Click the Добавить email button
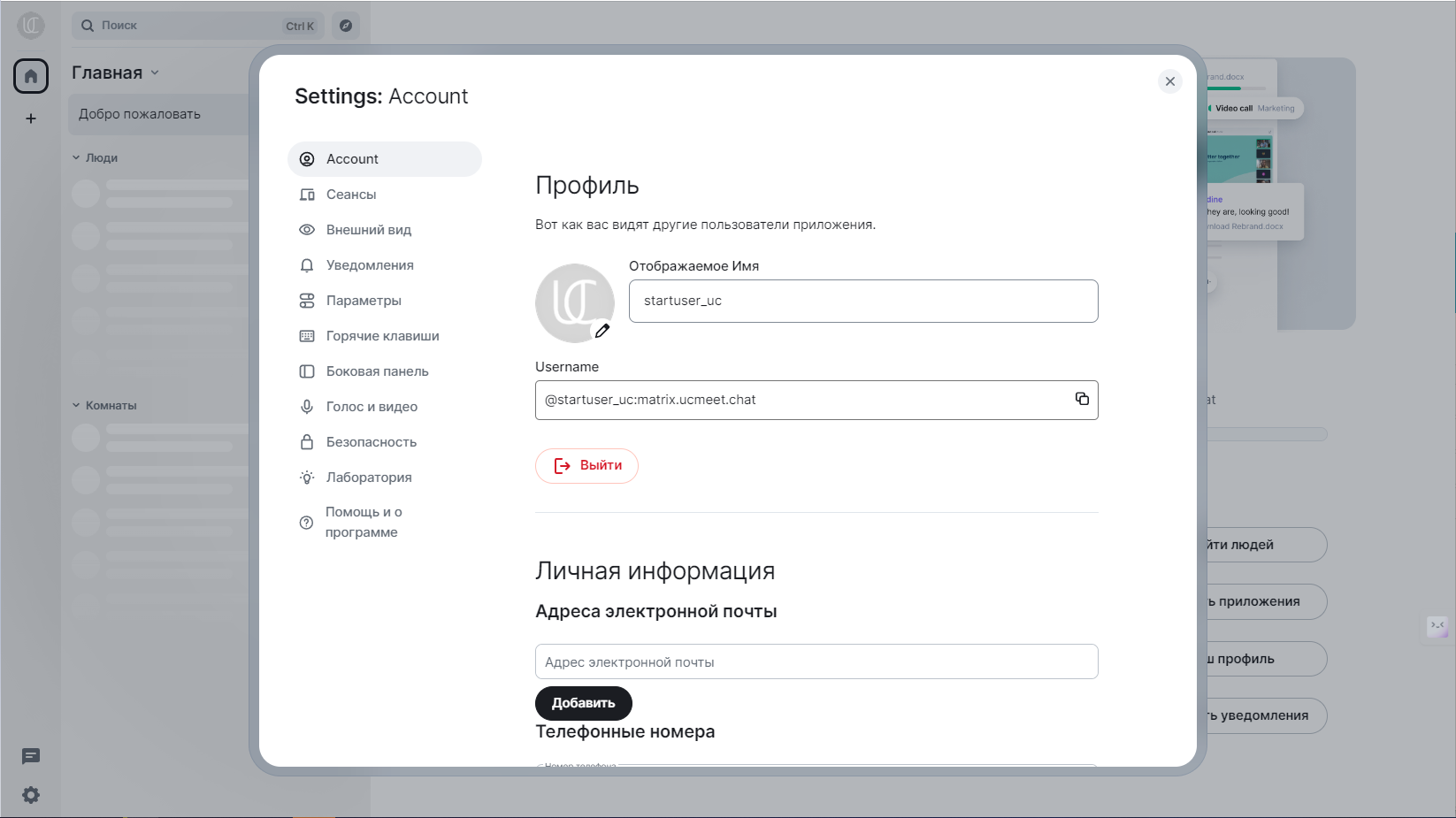The image size is (1456, 818). click(583, 703)
